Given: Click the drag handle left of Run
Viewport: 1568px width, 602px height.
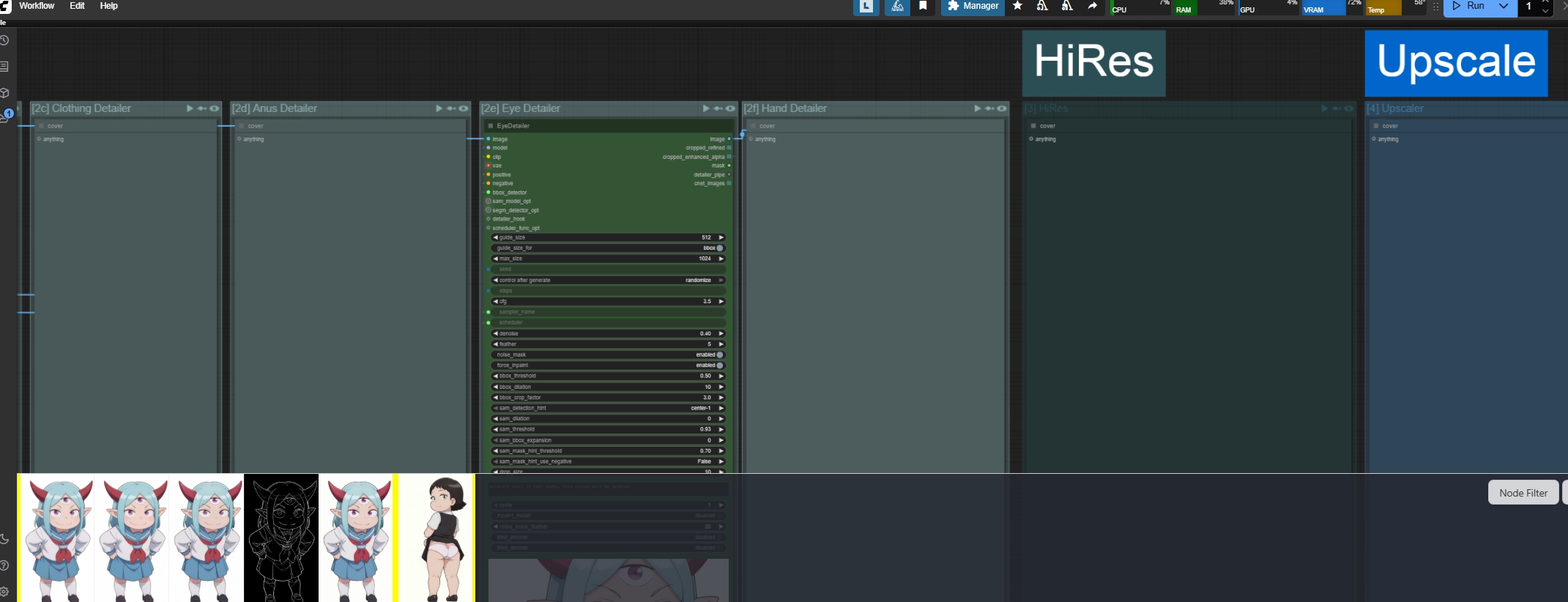Looking at the screenshot, I should pos(1436,6).
